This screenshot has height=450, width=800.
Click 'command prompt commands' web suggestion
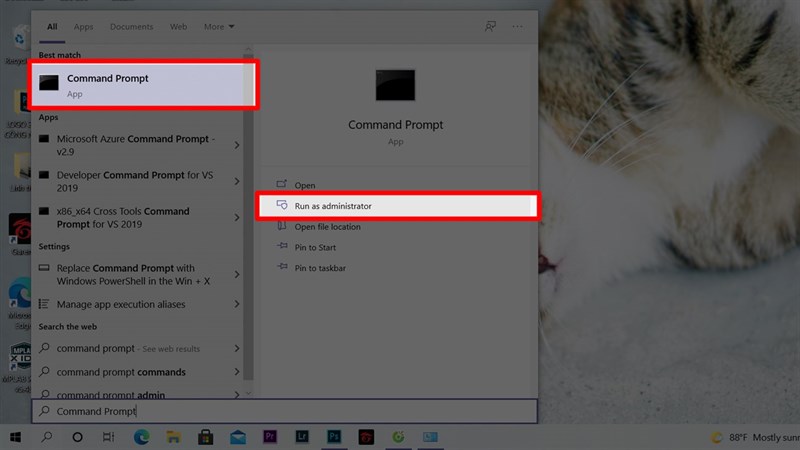pos(121,372)
